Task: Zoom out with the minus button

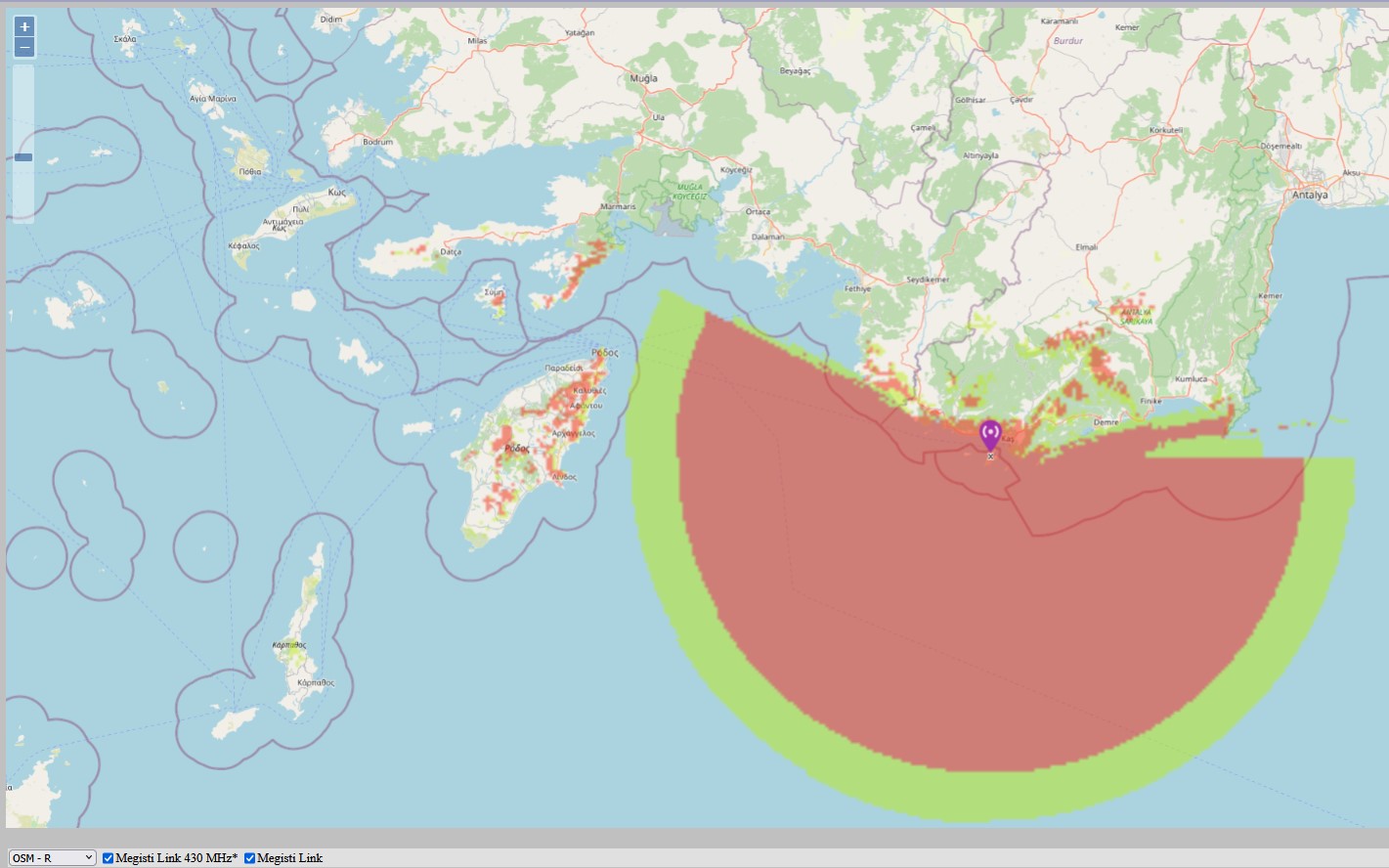Action: pyautogui.click(x=24, y=47)
